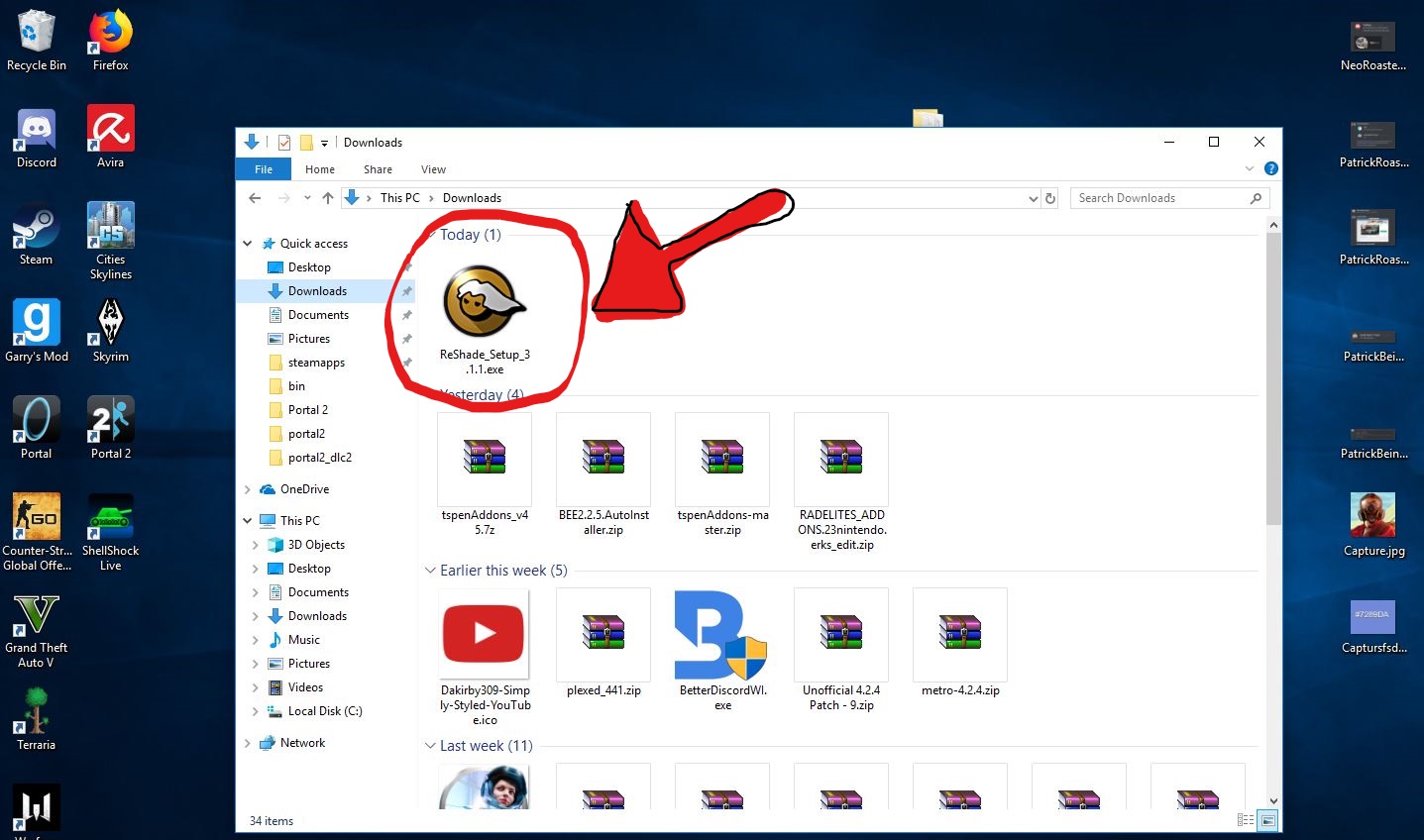1424x840 pixels.
Task: Open the recent locations dropdown arrow
Action: pos(307,198)
